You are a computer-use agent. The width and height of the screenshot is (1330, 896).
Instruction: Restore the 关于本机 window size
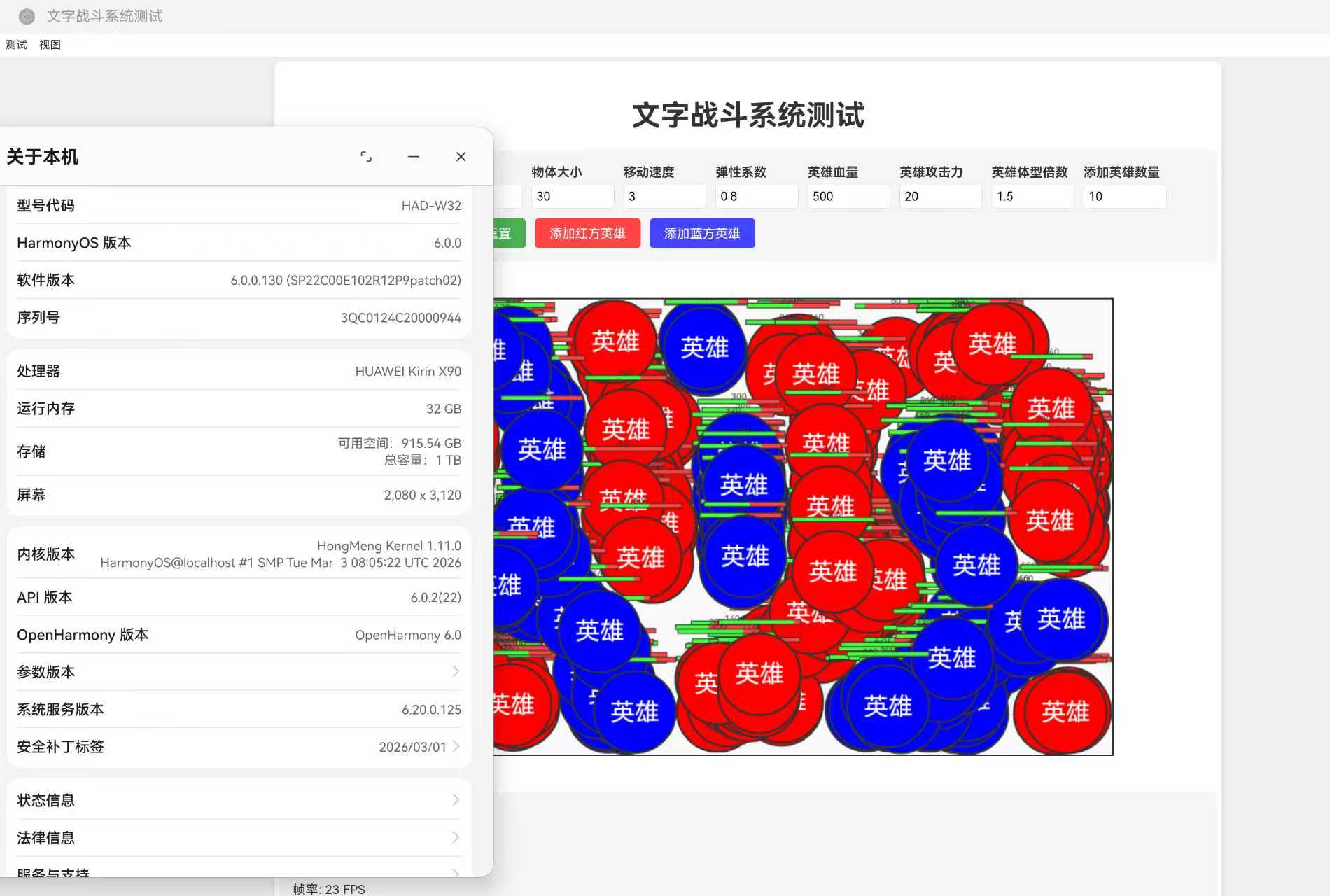pyautogui.click(x=367, y=157)
